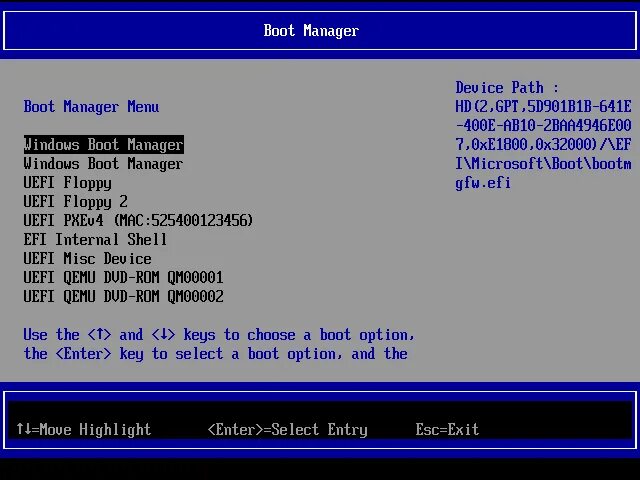Screen dimensions: 640x480
Task: Launch the EFI Internal Shell entry
Action: [95, 240]
